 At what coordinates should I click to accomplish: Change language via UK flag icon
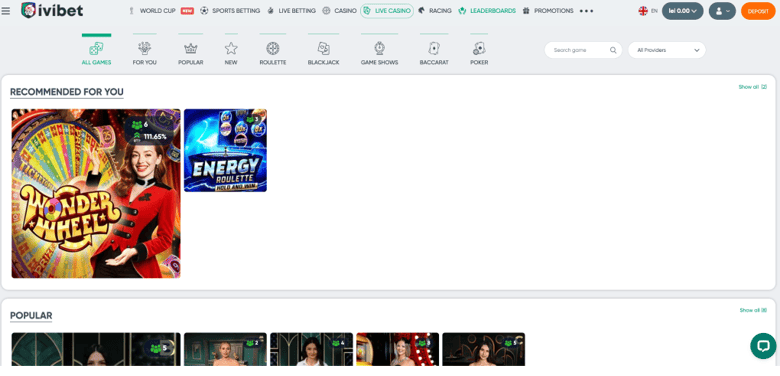point(643,11)
